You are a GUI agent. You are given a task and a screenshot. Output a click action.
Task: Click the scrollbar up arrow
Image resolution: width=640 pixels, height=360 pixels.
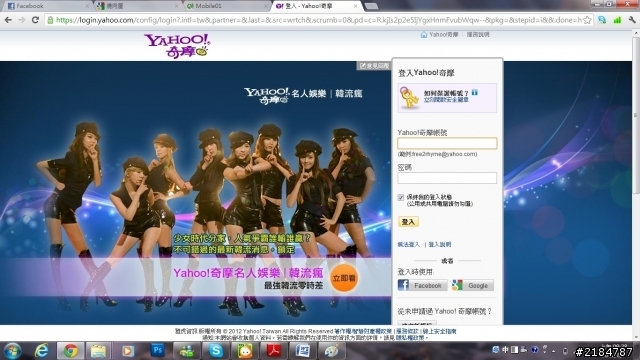click(636, 34)
